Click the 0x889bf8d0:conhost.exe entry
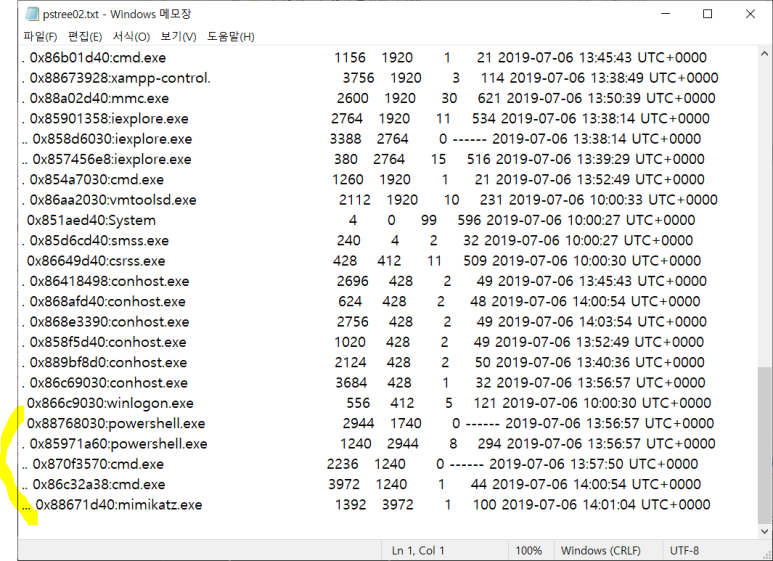The image size is (773, 561). tap(108, 362)
